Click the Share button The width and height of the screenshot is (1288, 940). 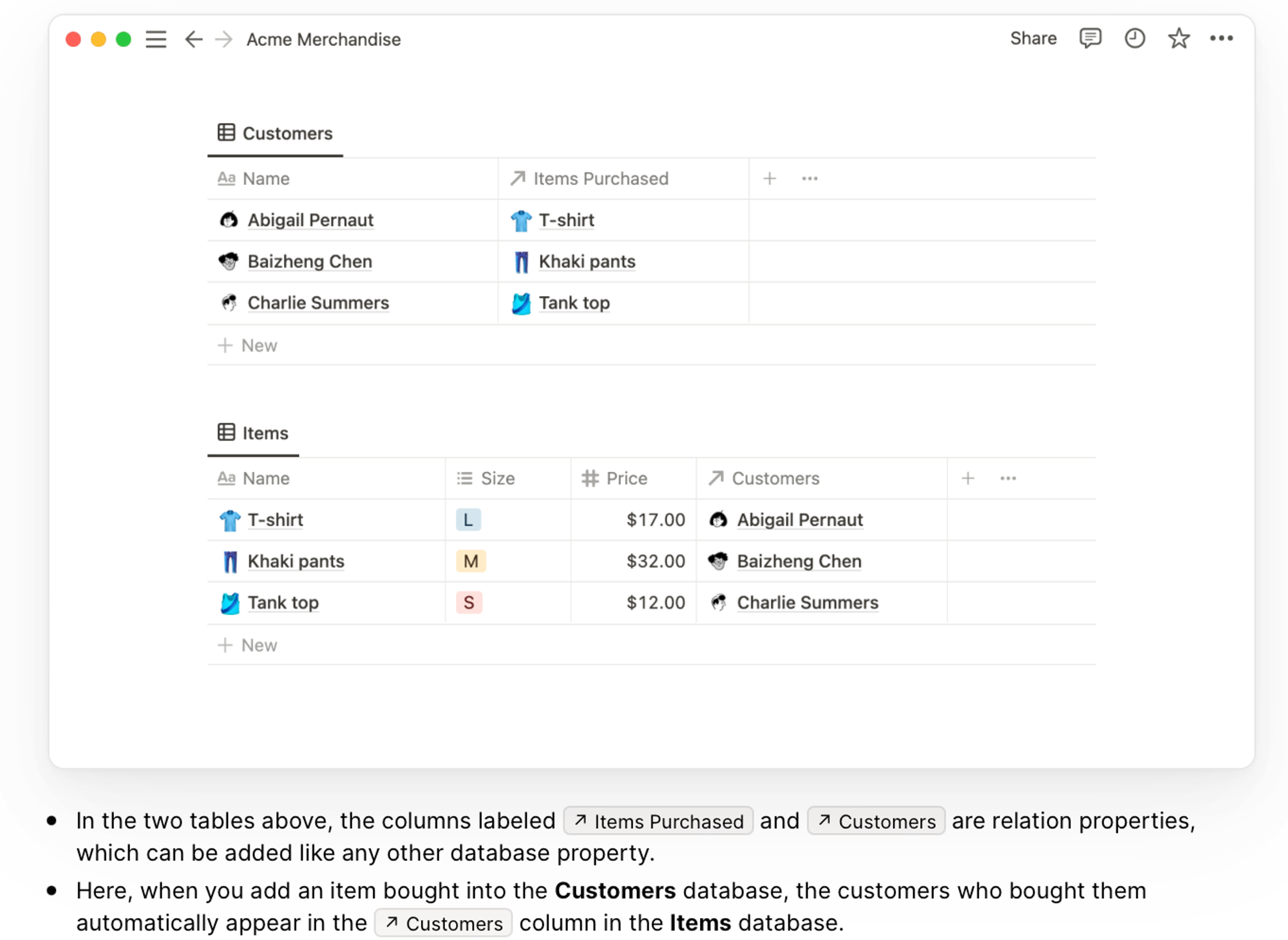coord(1033,39)
